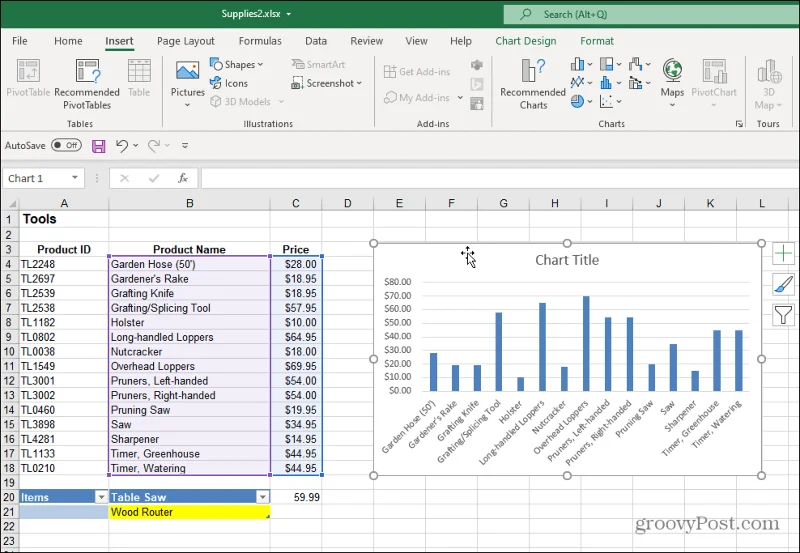Insert Combo chart
The width and height of the screenshot is (800, 553).
click(639, 83)
